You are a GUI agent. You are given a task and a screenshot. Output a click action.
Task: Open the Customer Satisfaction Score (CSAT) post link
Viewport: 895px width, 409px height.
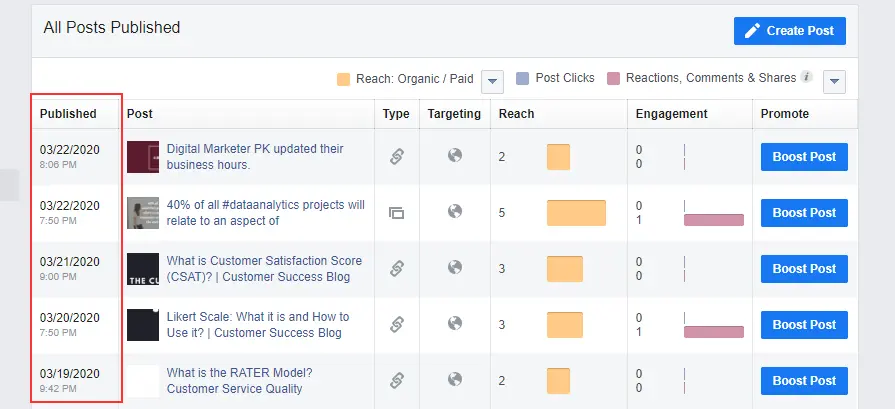(x=264, y=268)
